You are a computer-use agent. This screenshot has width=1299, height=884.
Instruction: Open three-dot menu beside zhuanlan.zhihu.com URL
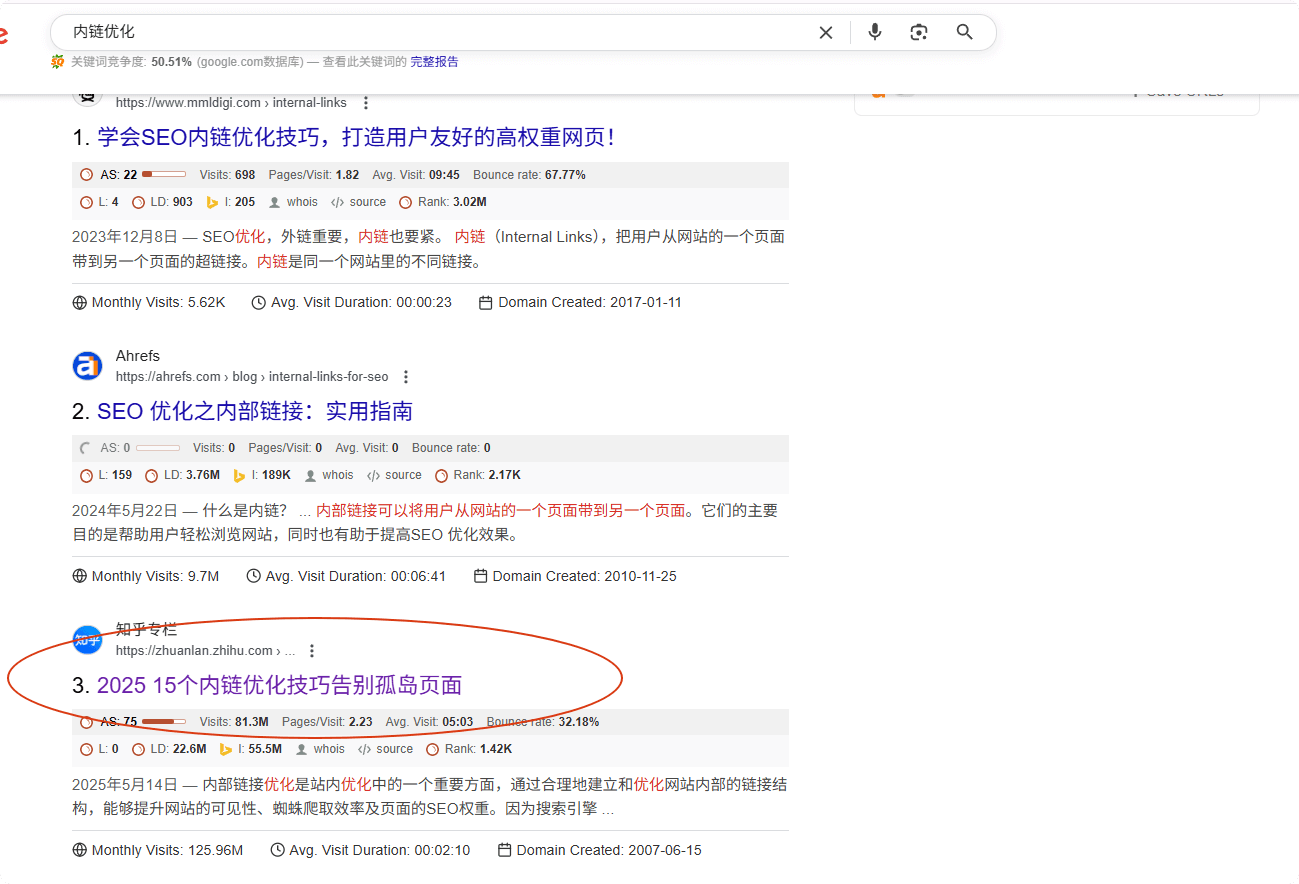(x=312, y=651)
